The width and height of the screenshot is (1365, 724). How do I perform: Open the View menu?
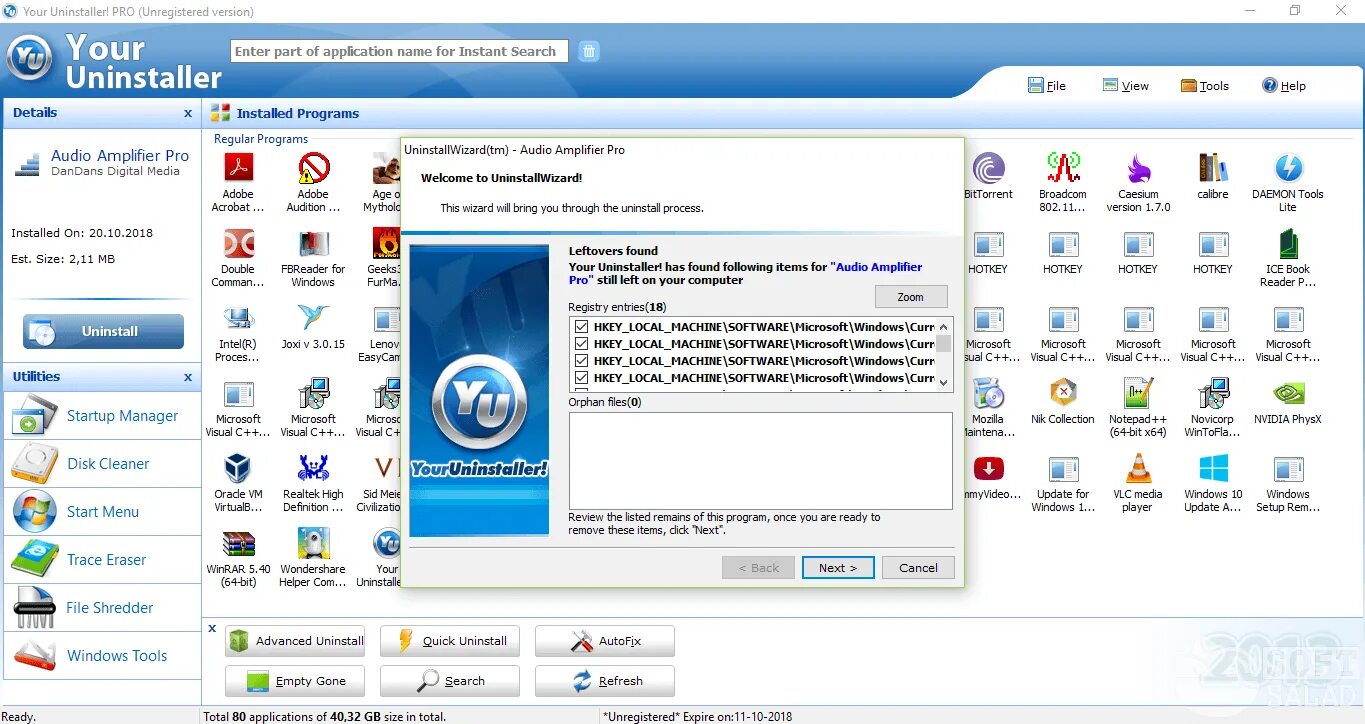coord(1125,86)
